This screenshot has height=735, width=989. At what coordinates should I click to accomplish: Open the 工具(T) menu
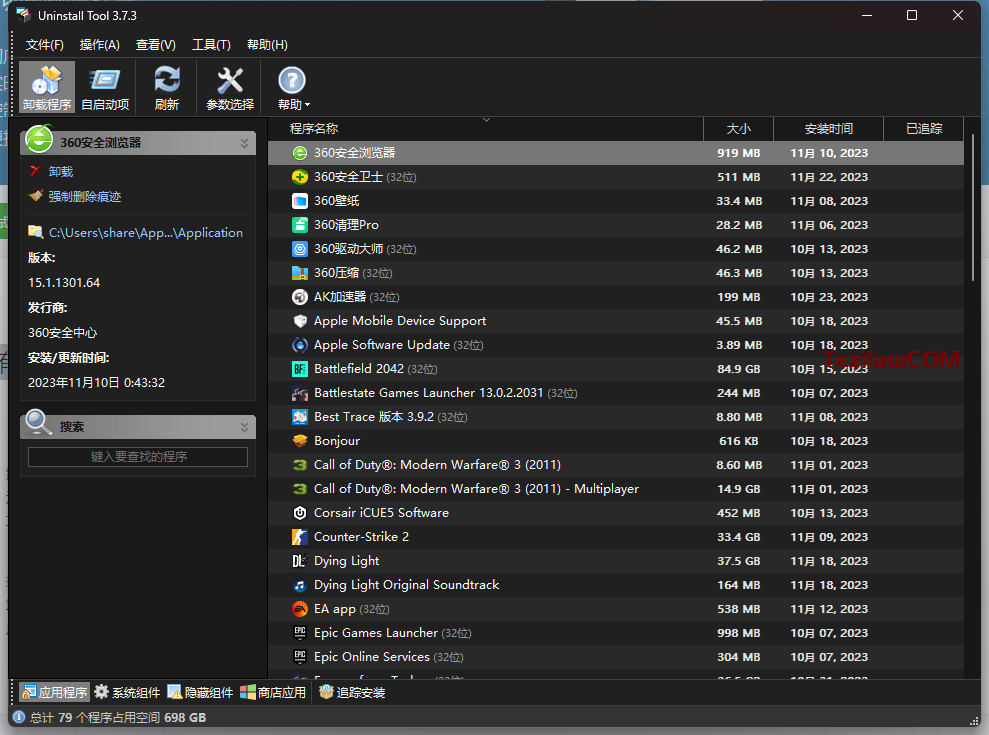[211, 45]
